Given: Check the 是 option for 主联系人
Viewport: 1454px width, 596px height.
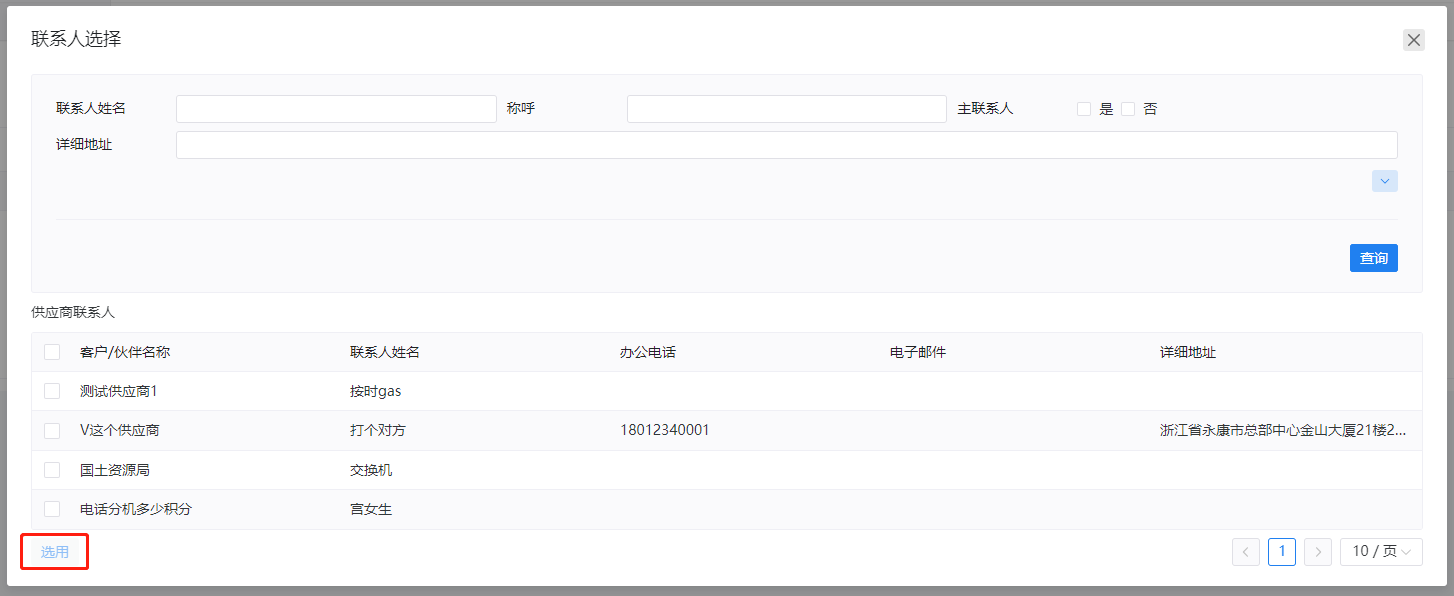Looking at the screenshot, I should pos(1084,109).
